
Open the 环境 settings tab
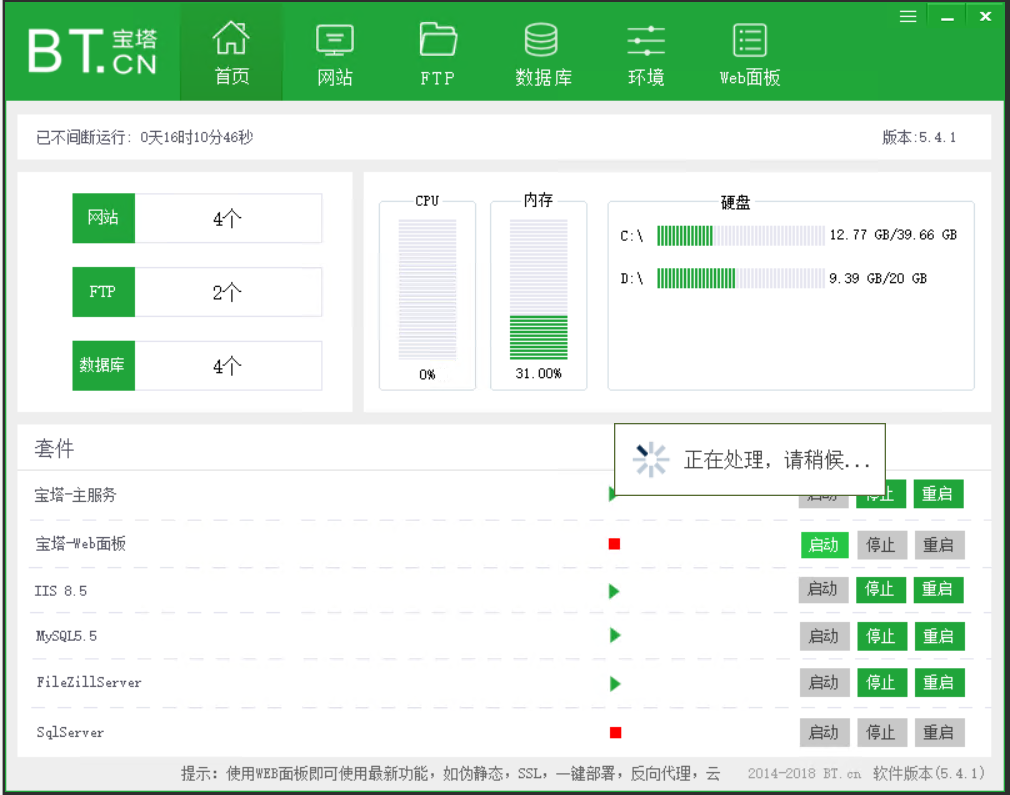click(x=645, y=54)
